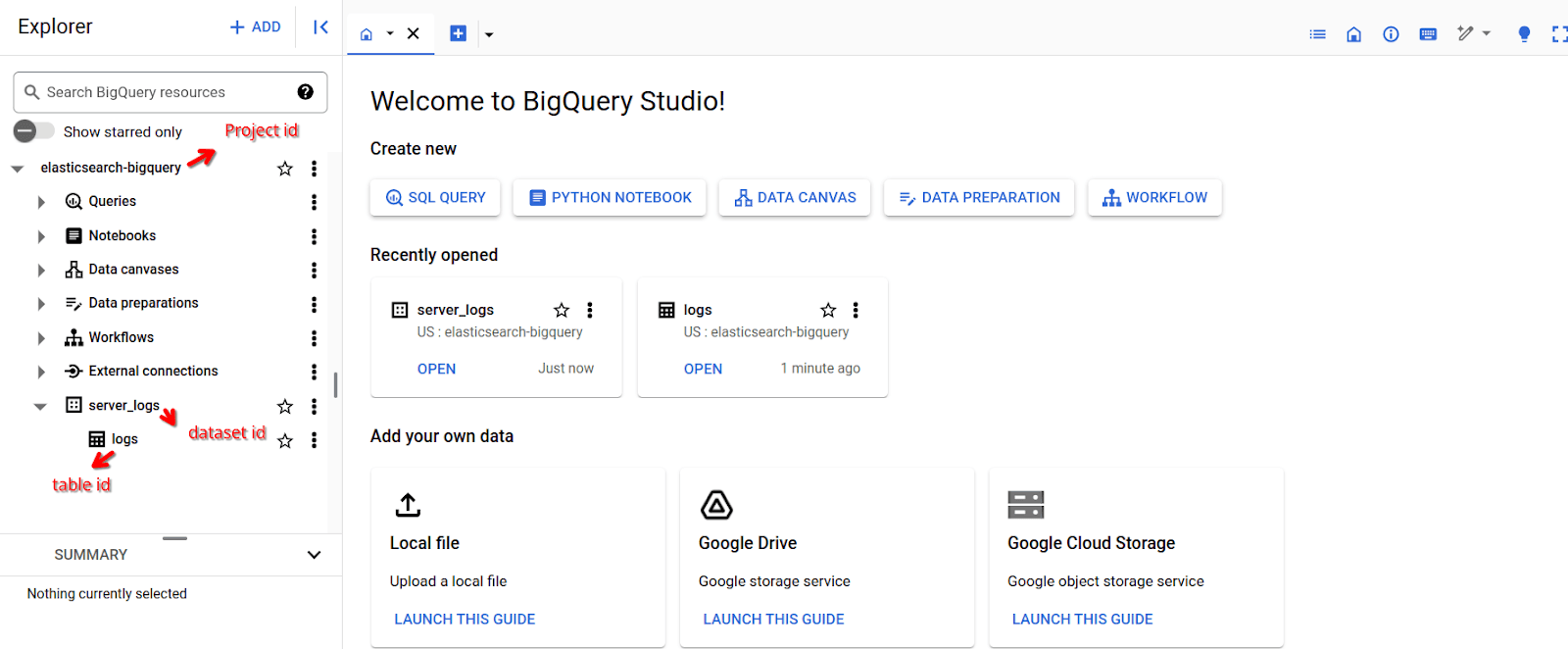Open more options on the logs card

click(856, 310)
